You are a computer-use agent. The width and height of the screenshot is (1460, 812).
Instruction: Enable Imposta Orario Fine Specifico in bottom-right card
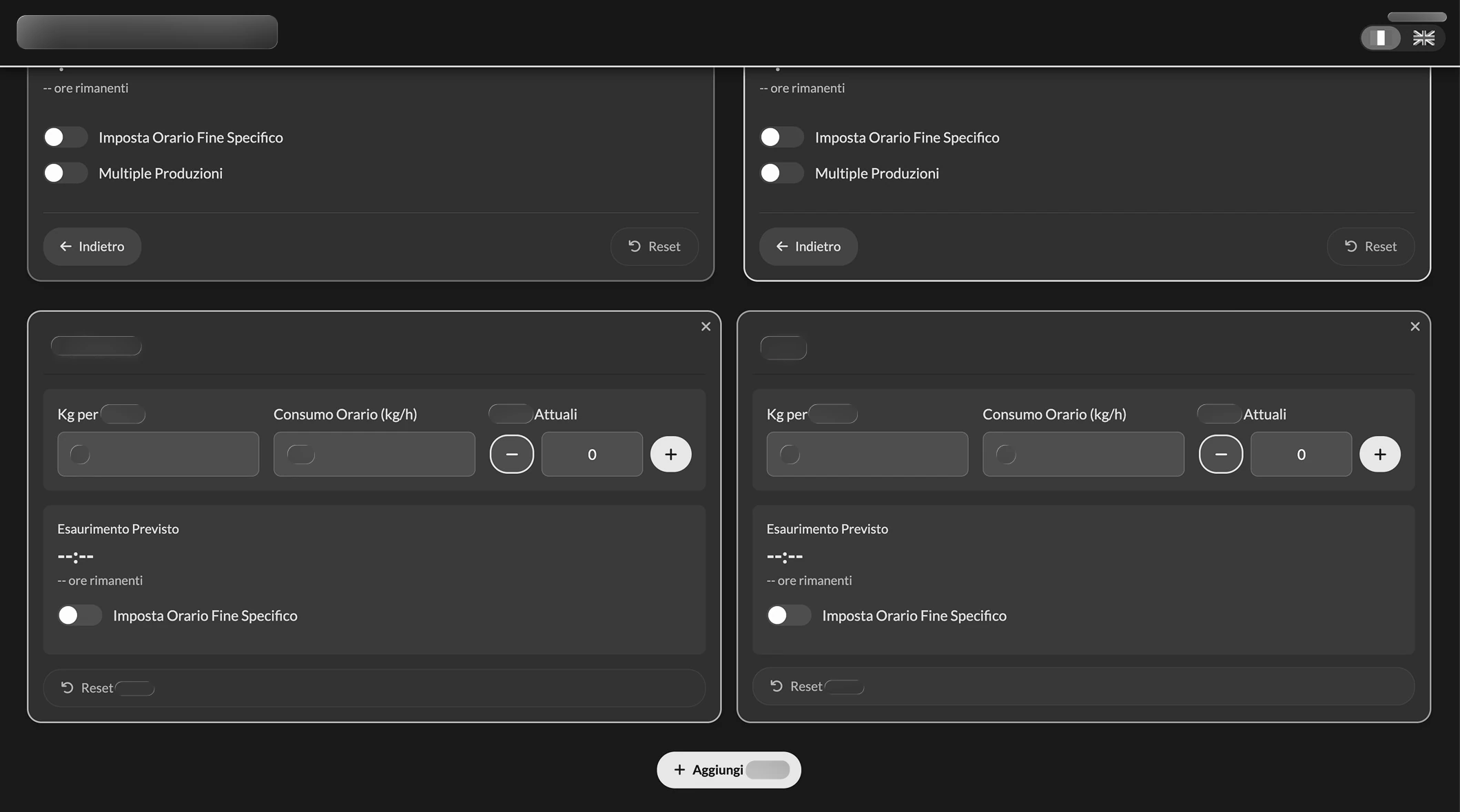[789, 615]
